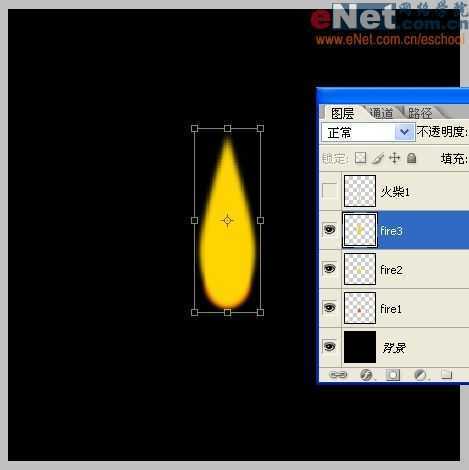Click the middle-left transform handle
This screenshot has height=470, width=469.
point(195,220)
